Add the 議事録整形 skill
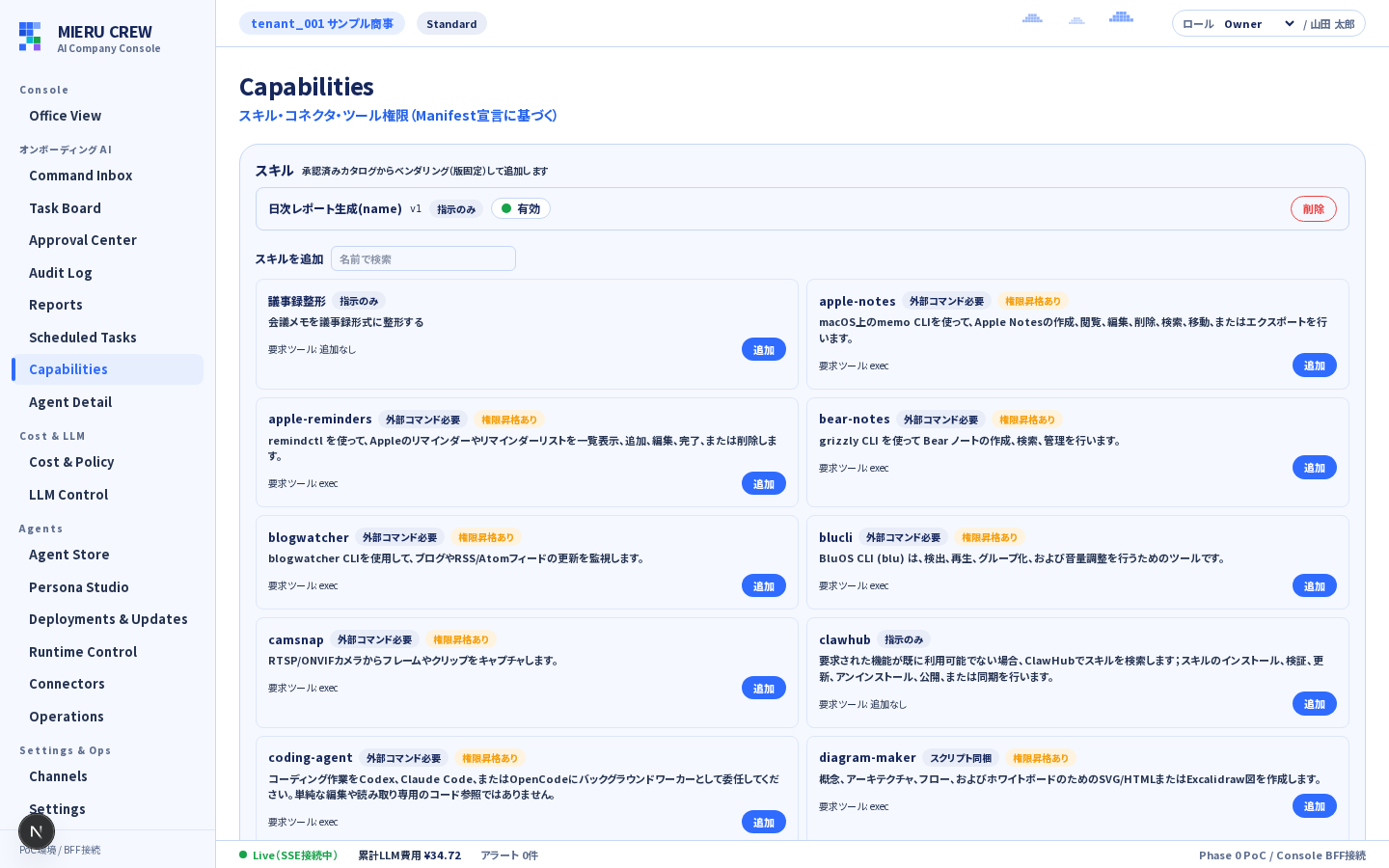 [x=764, y=349]
